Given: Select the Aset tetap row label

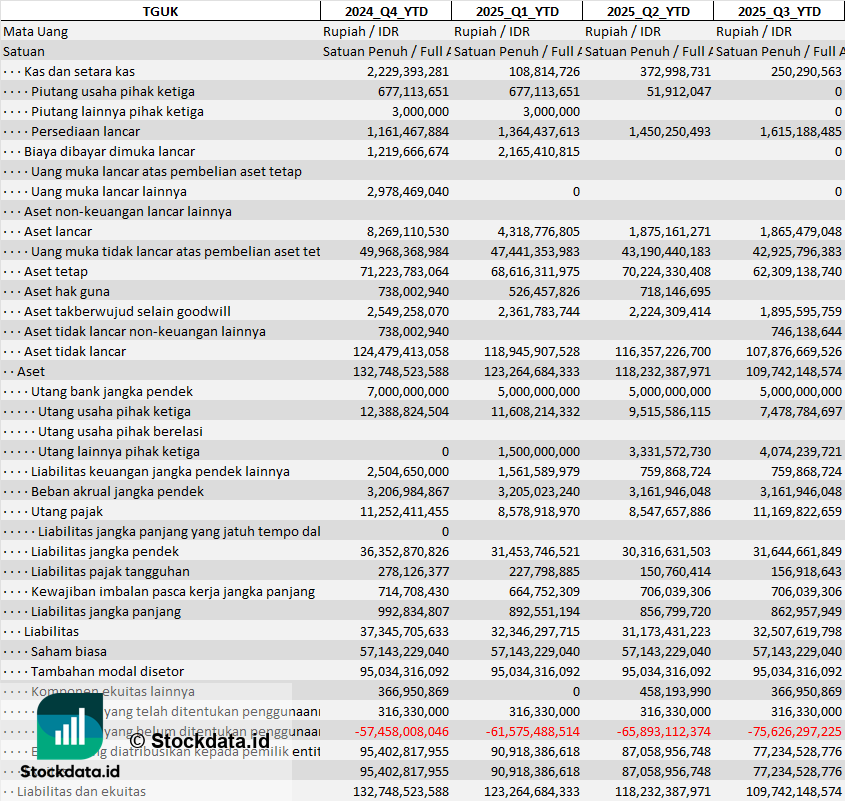Looking at the screenshot, I should [56, 271].
